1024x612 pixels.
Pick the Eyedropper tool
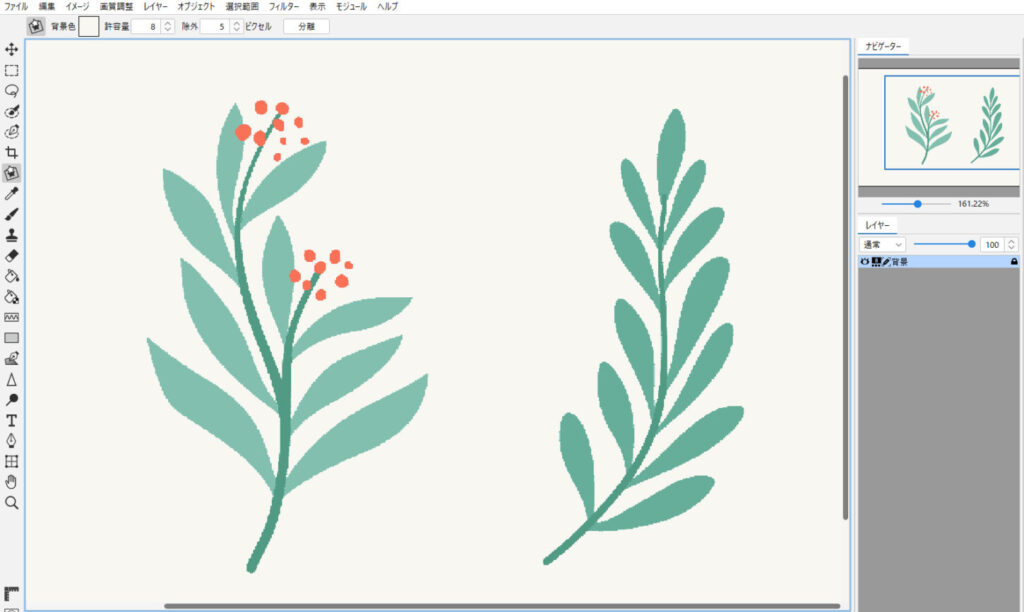[12, 193]
